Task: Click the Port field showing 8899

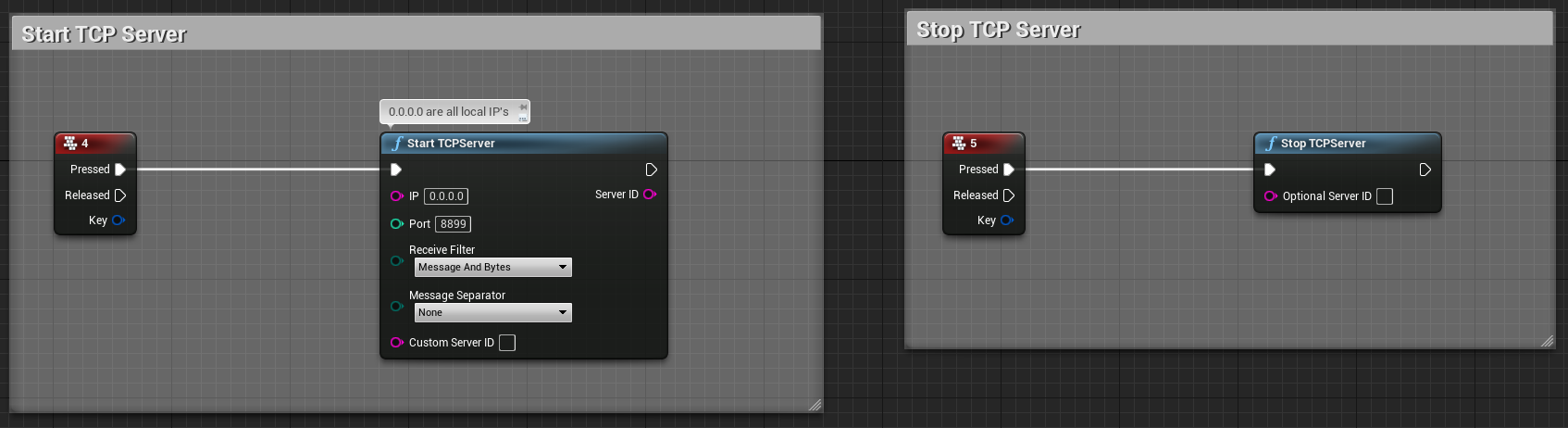Action: [x=453, y=224]
